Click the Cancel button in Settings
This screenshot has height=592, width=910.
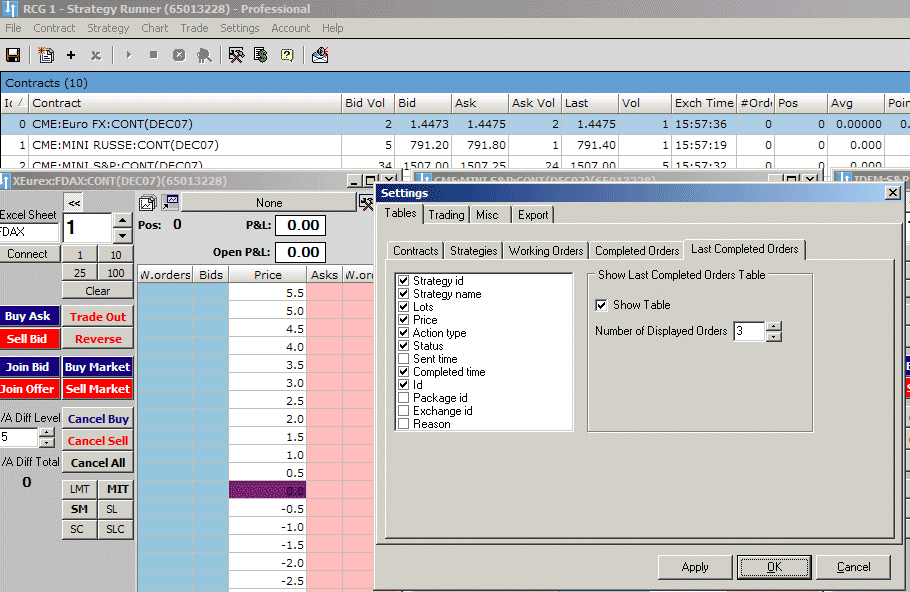[x=853, y=567]
